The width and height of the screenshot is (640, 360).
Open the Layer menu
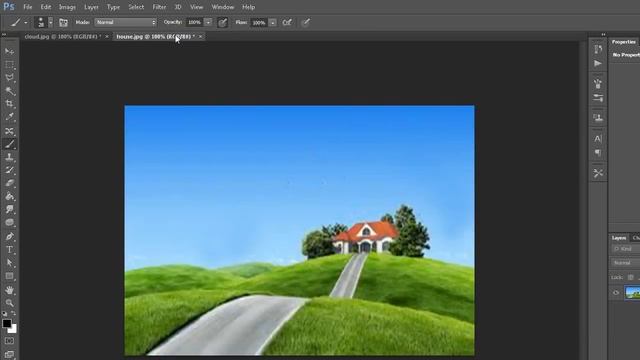coord(91,7)
